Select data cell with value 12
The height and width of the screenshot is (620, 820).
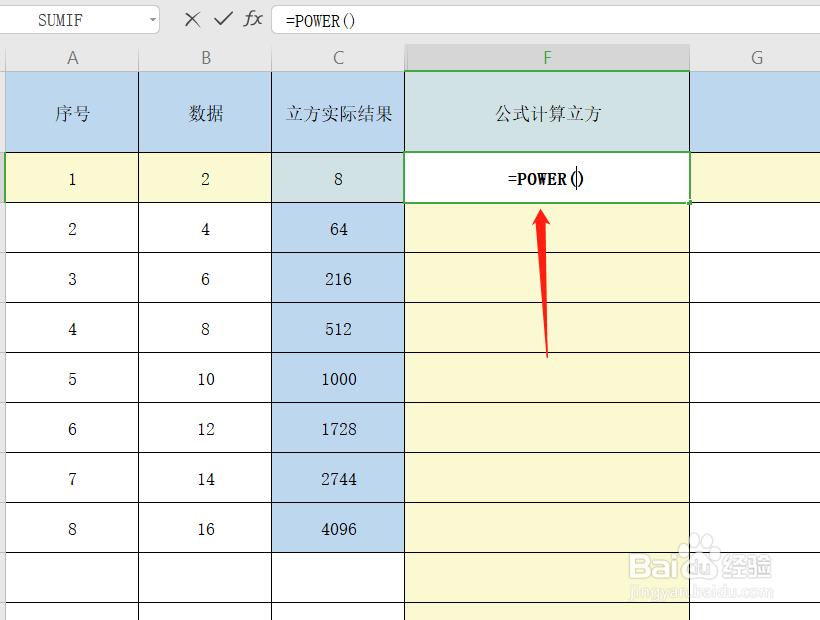point(206,428)
